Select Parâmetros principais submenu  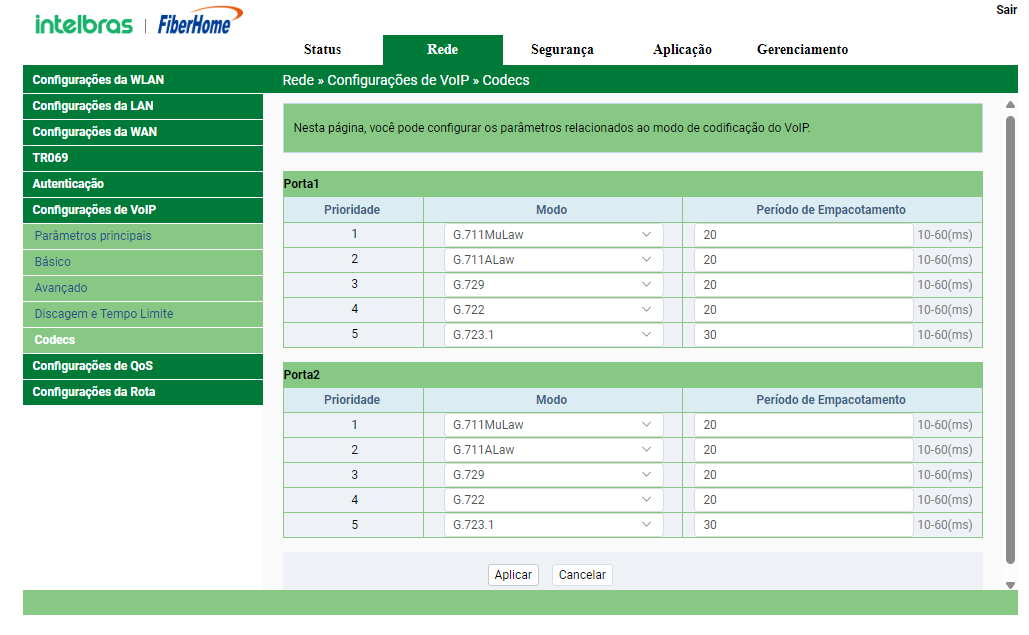[x=143, y=236]
